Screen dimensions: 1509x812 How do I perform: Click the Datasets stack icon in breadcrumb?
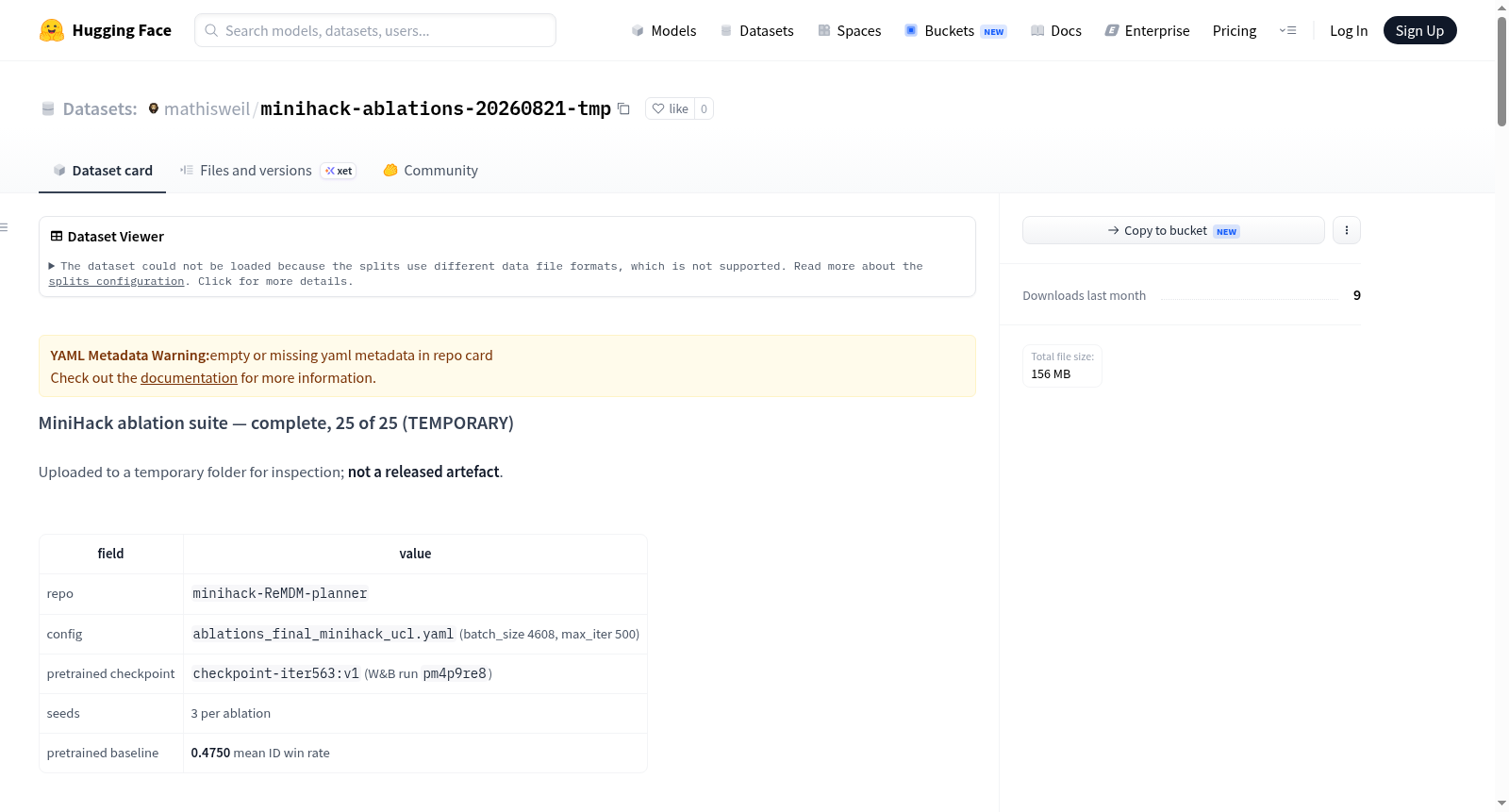(x=48, y=108)
